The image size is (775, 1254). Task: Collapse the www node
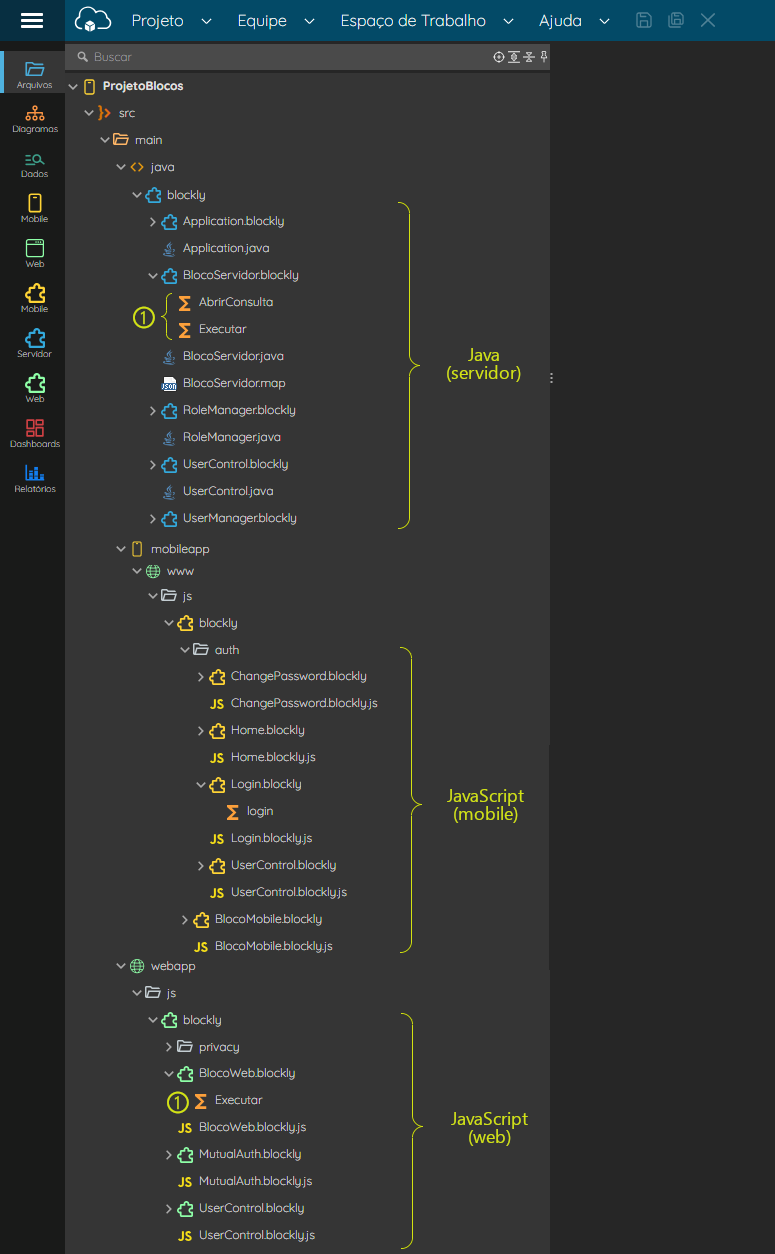click(x=137, y=571)
